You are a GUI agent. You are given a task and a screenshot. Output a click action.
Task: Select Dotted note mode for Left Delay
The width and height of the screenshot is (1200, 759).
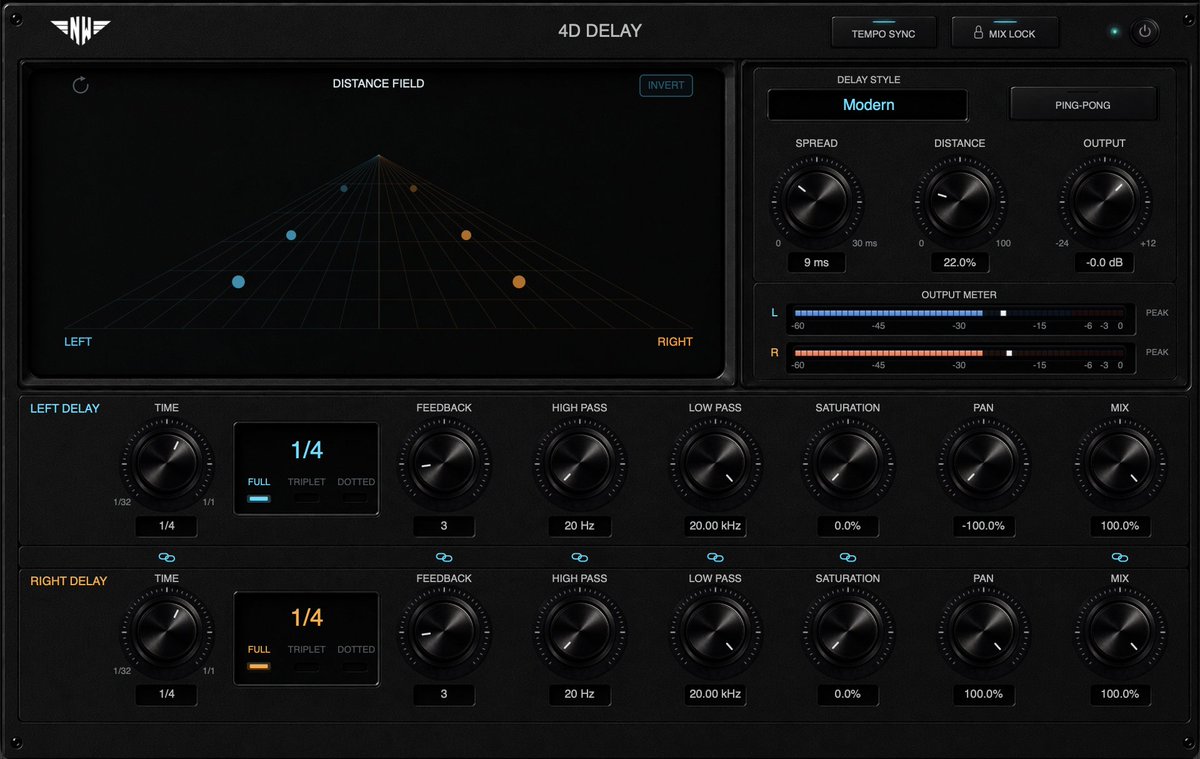coord(356,489)
